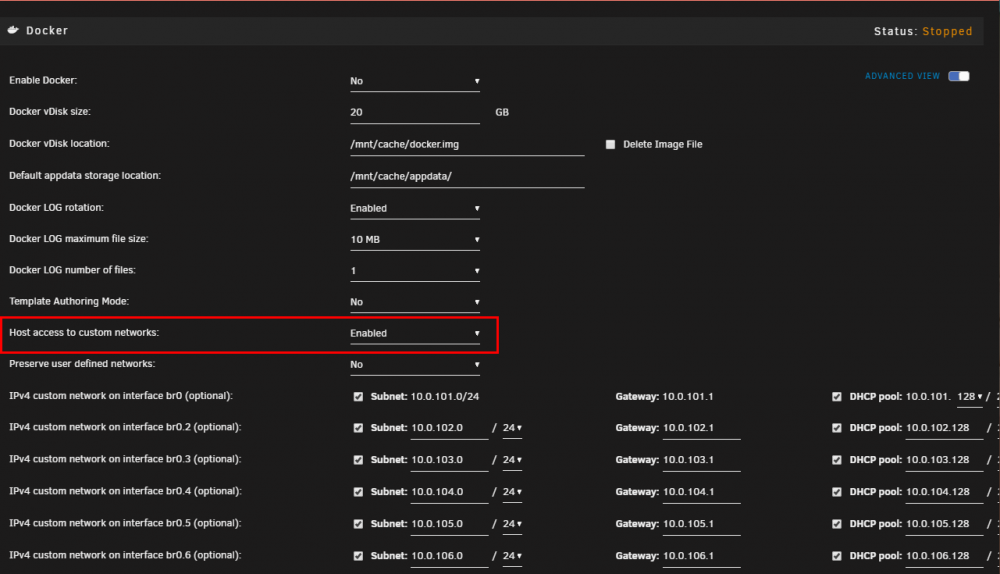
Task: Click Default appdata storage location field
Action: [467, 176]
